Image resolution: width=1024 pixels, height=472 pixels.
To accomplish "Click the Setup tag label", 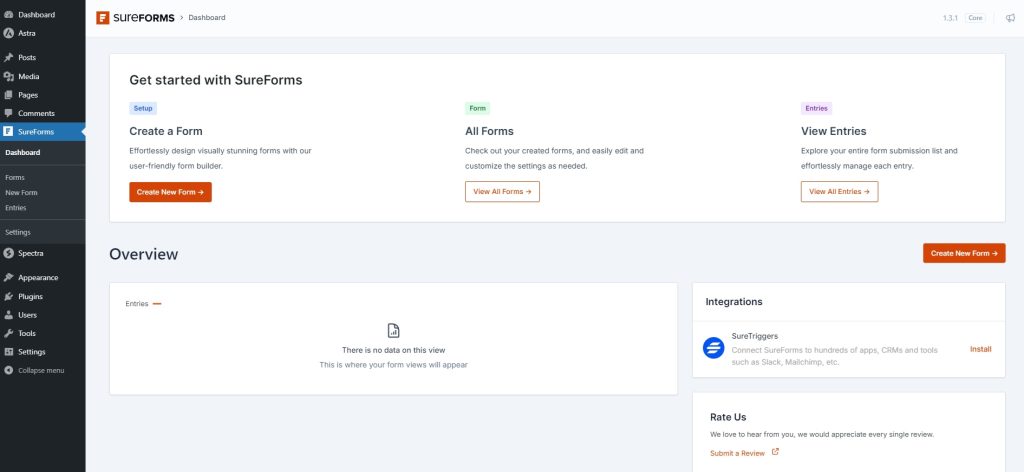I will (x=143, y=108).
